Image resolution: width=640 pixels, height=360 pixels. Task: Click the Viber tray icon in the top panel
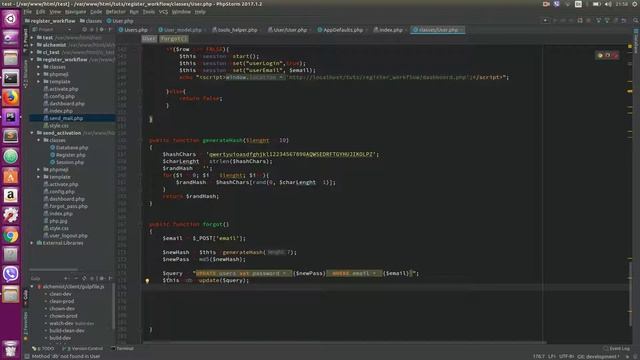pyautogui.click(x=556, y=4)
